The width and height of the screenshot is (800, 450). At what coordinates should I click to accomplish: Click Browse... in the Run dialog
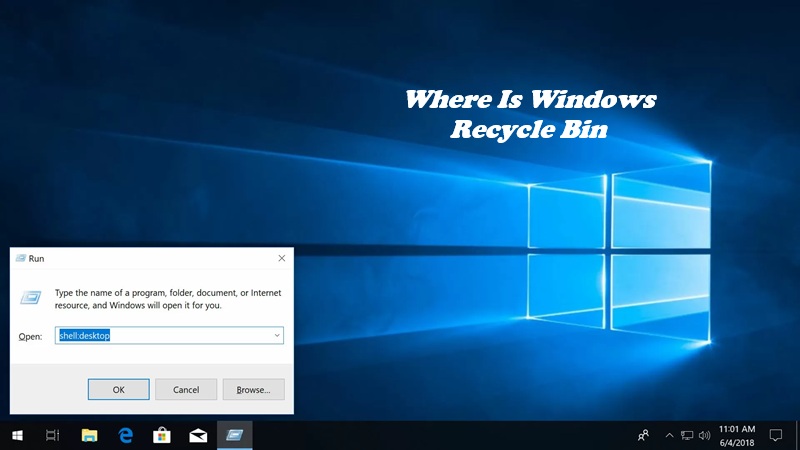(253, 389)
